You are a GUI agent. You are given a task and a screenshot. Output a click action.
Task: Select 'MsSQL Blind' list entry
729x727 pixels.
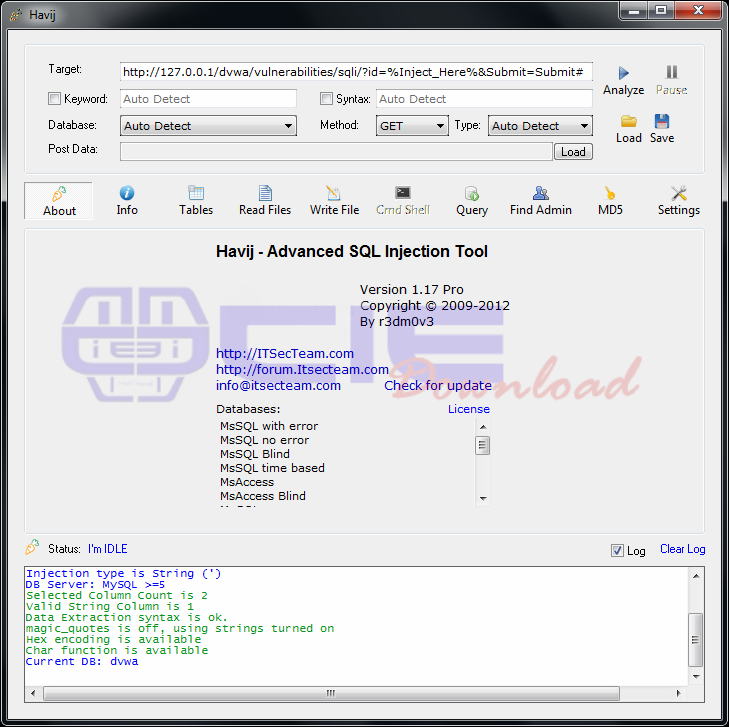(x=254, y=454)
